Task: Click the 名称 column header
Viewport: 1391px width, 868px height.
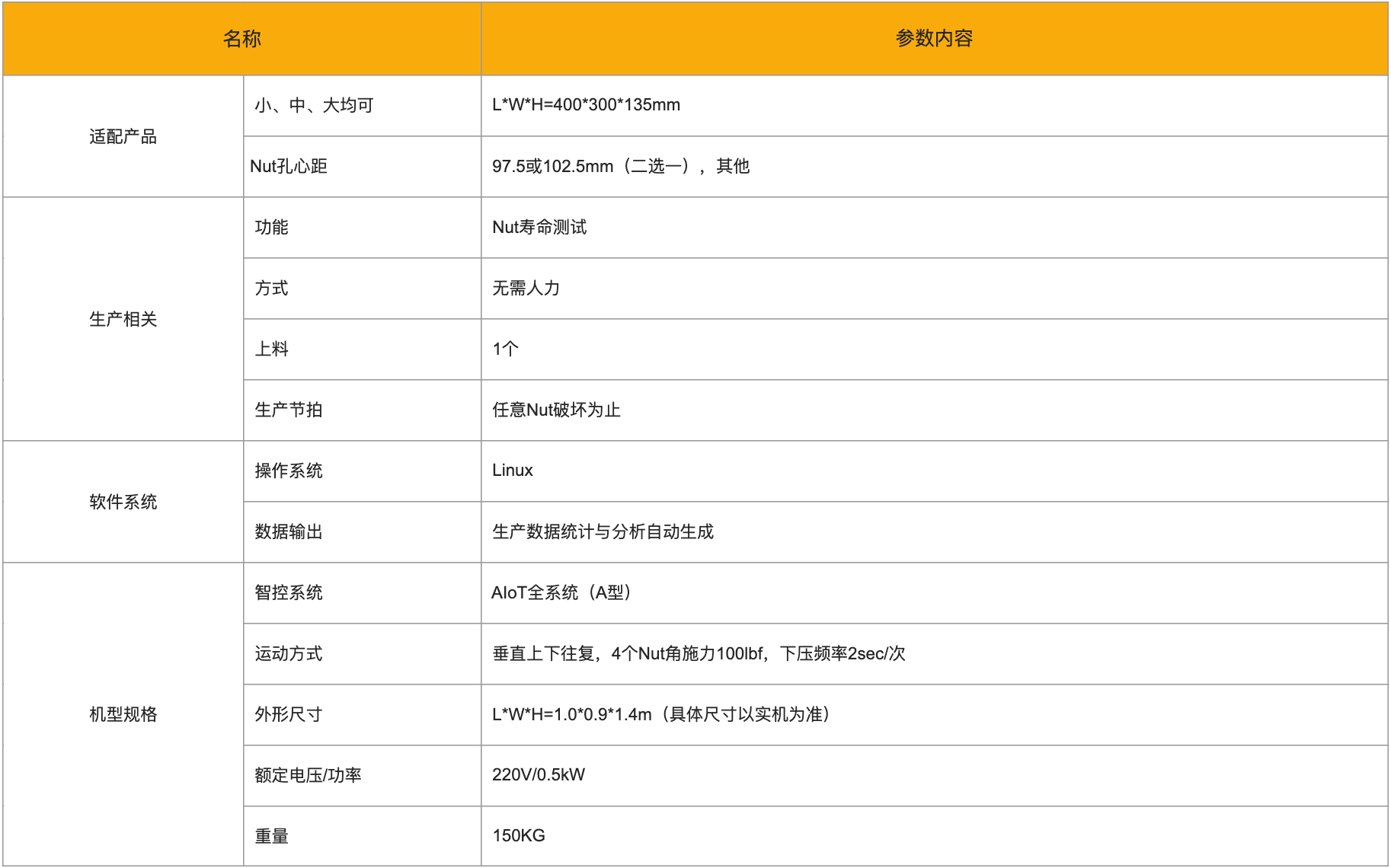Action: 241,39
